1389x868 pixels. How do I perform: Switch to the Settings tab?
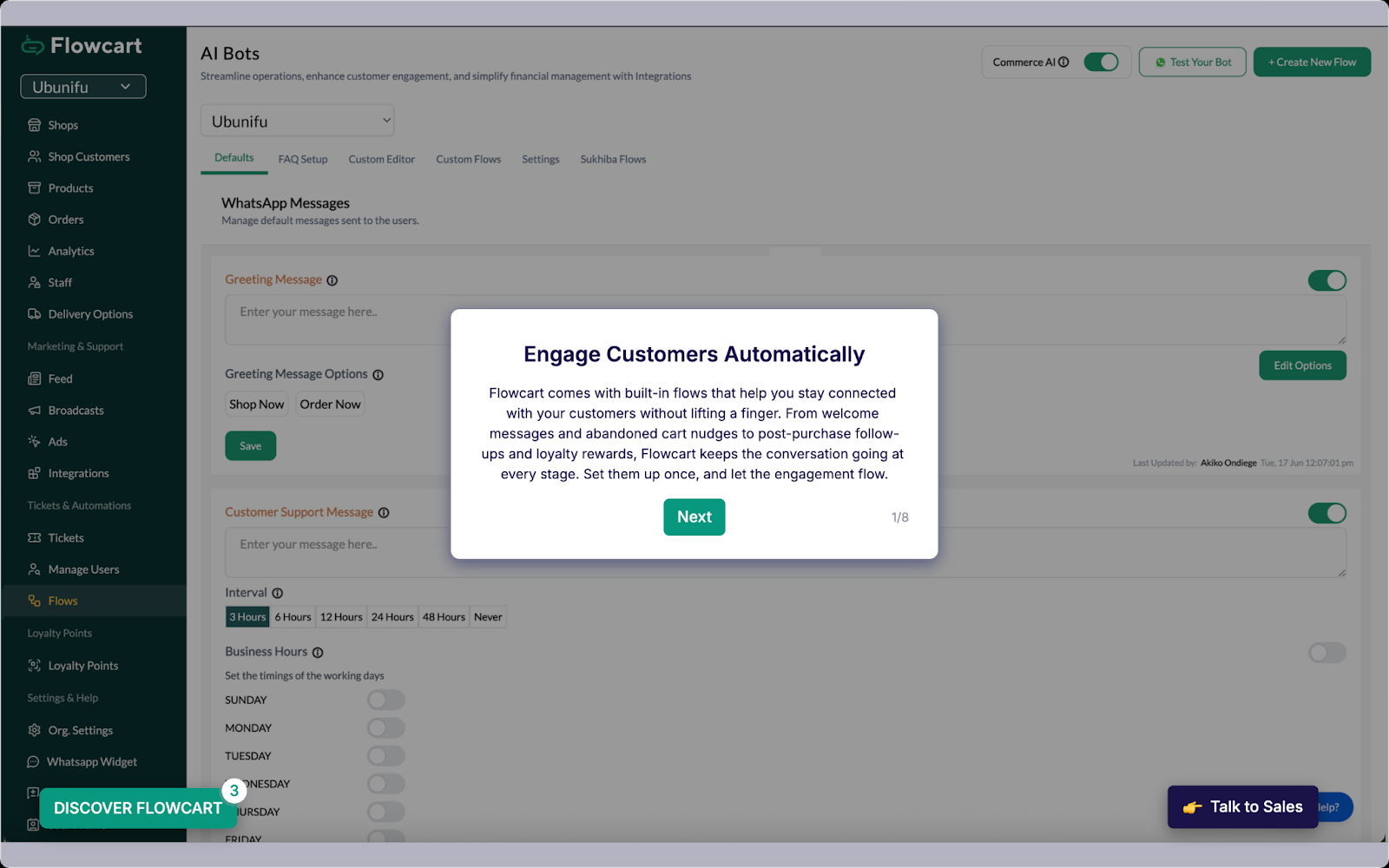[541, 160]
